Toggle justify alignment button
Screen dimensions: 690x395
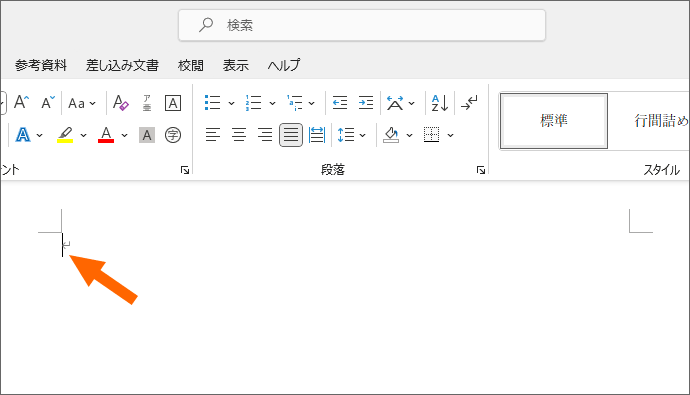291,135
